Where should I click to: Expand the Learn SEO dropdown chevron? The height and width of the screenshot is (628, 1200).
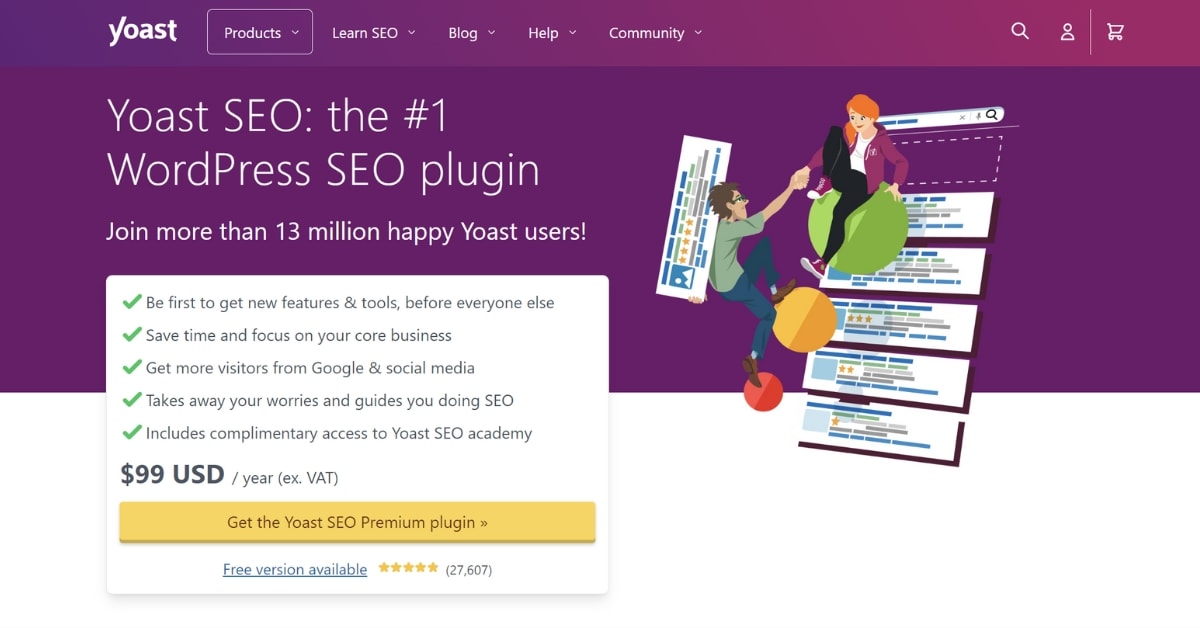click(412, 32)
